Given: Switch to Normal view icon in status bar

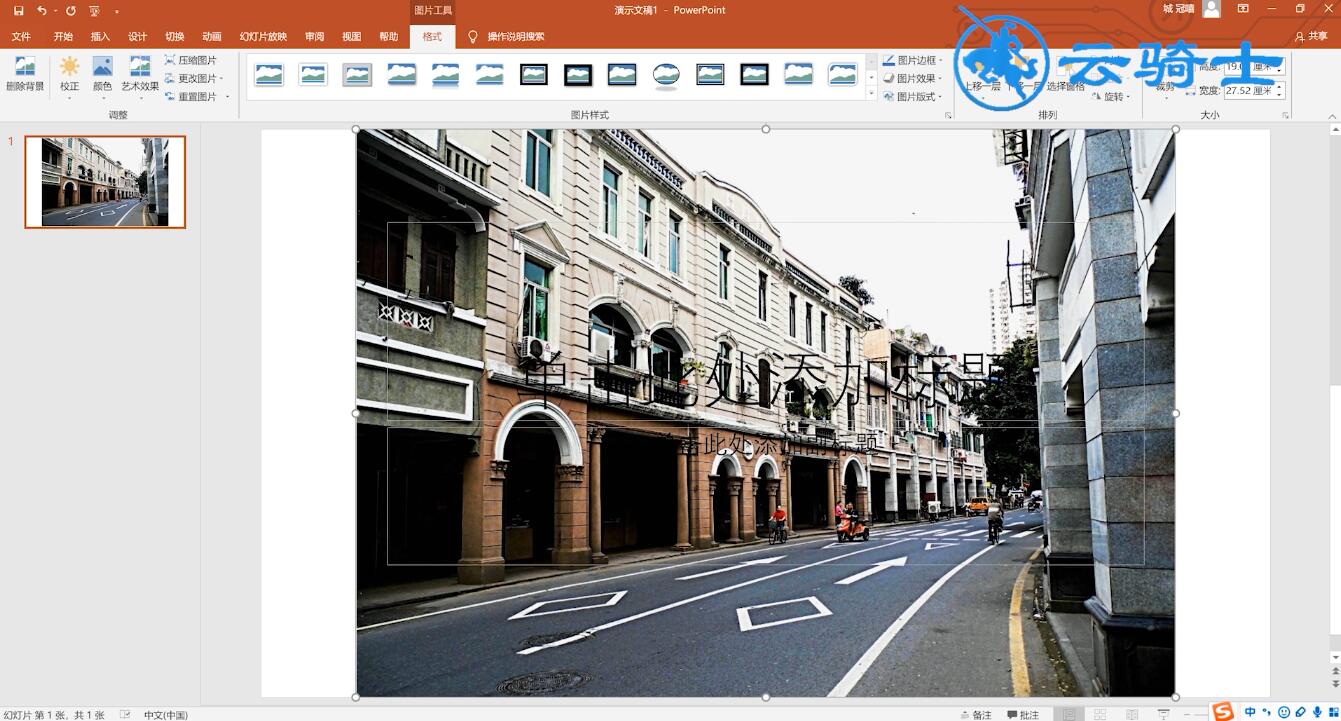Looking at the screenshot, I should 1070,714.
